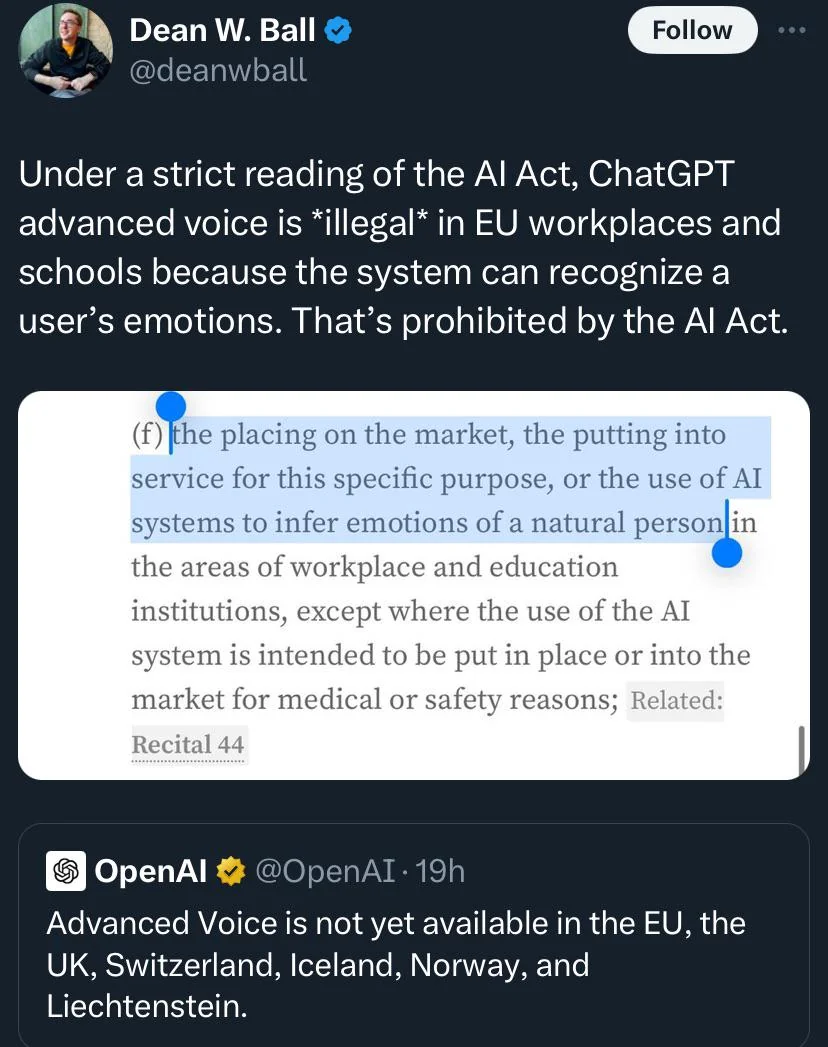This screenshot has width=828, height=1047.
Task: Open the OpenAI logo avatar
Action: [65, 871]
